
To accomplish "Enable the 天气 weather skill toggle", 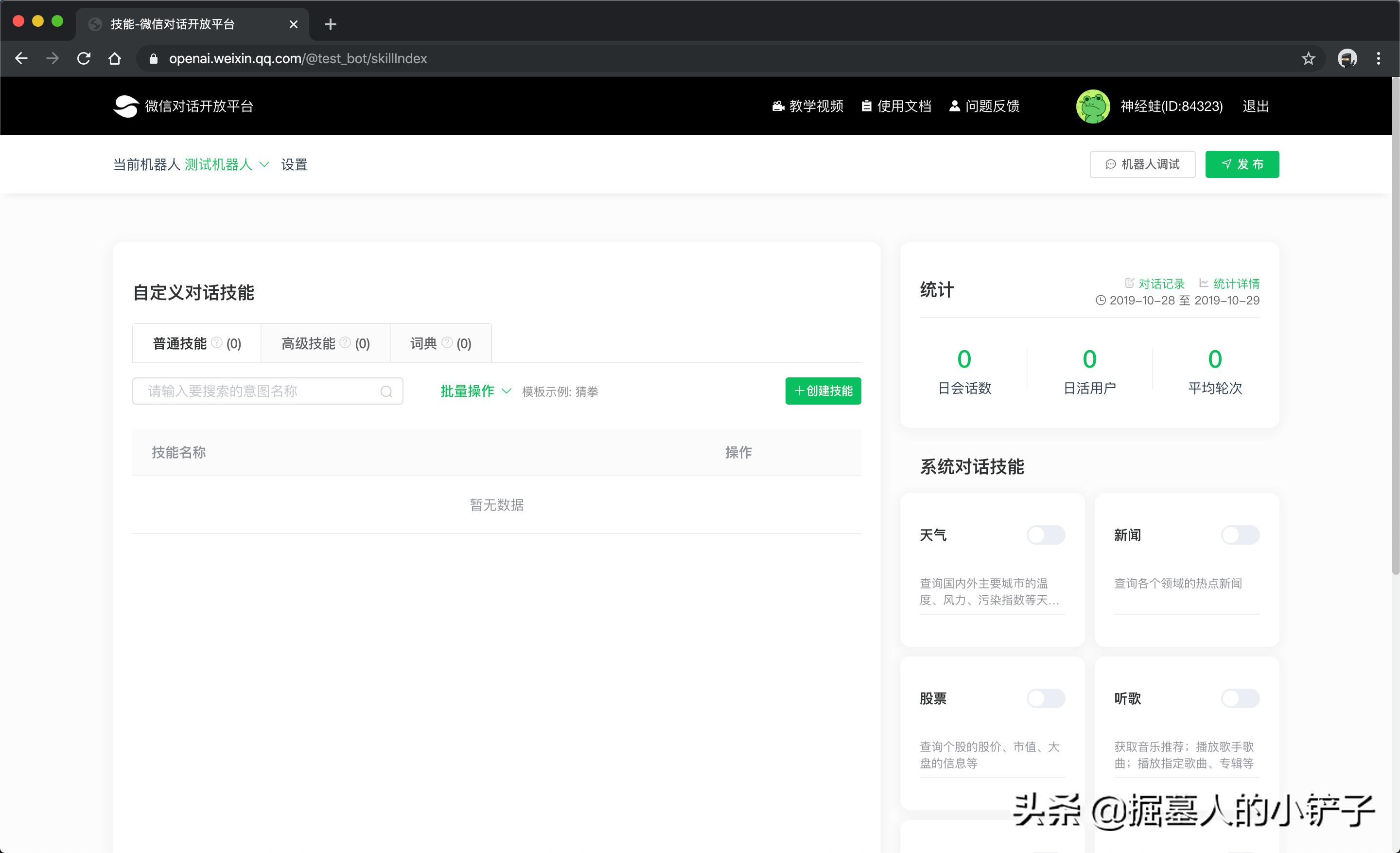I will [1046, 535].
